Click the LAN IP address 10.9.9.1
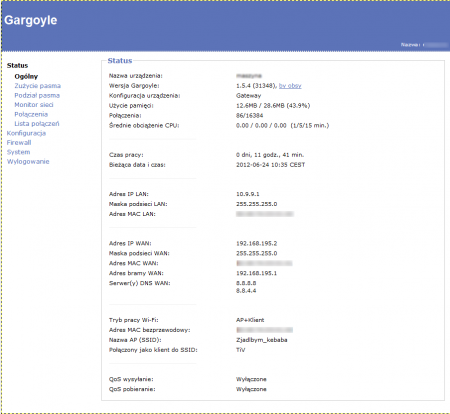The image size is (450, 414). pos(248,194)
